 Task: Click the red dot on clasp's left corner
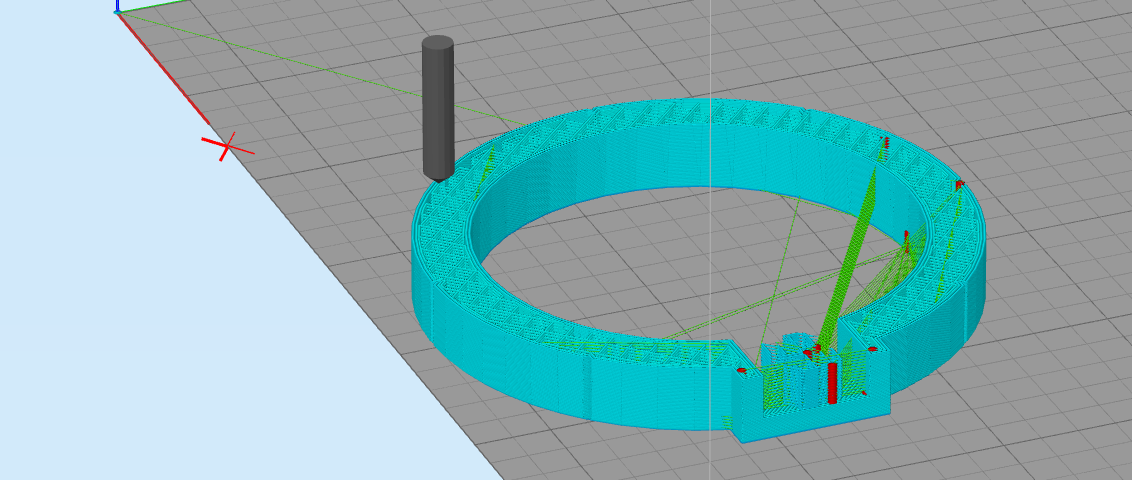(741, 370)
